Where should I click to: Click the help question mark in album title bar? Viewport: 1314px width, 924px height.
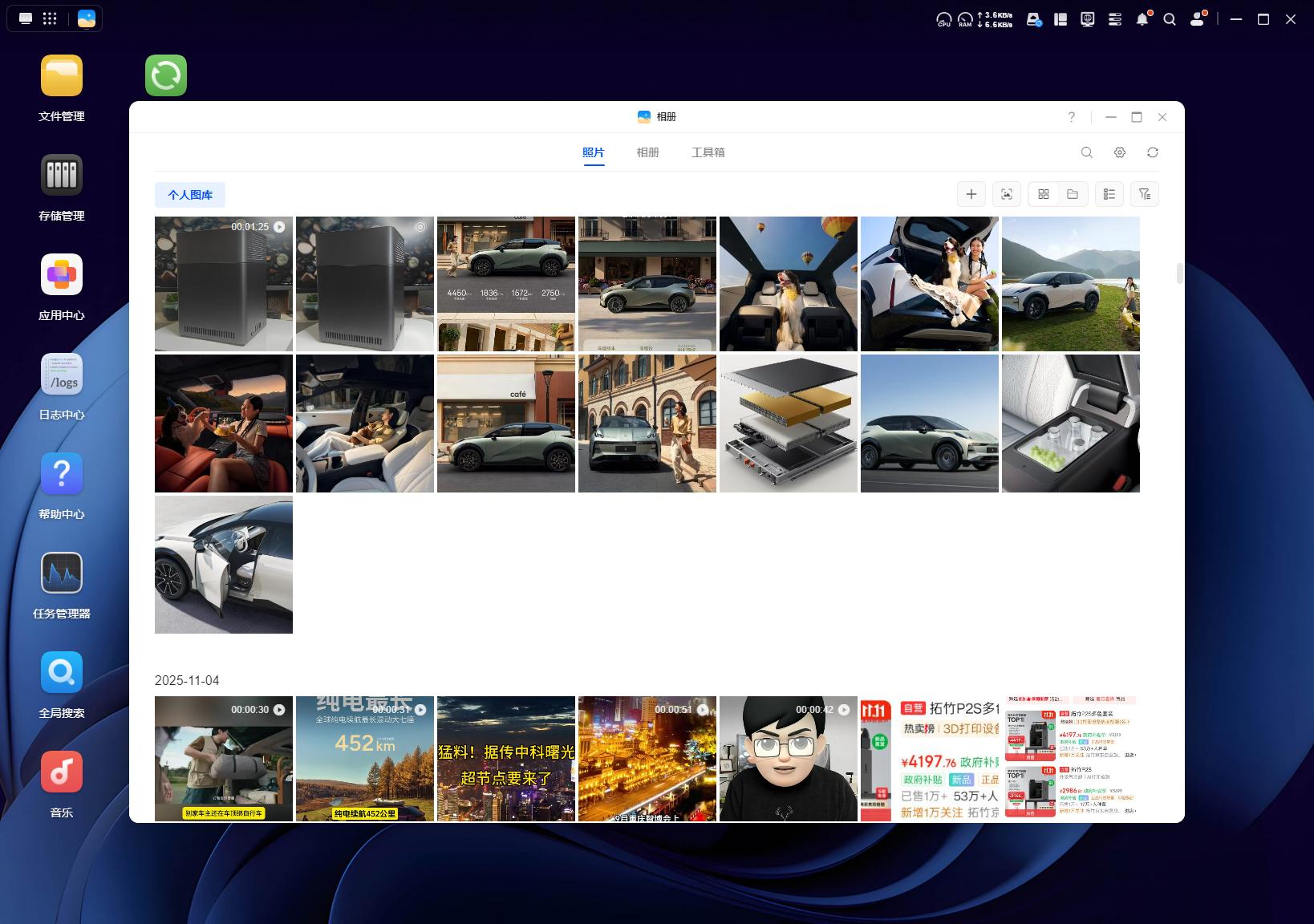(1071, 117)
